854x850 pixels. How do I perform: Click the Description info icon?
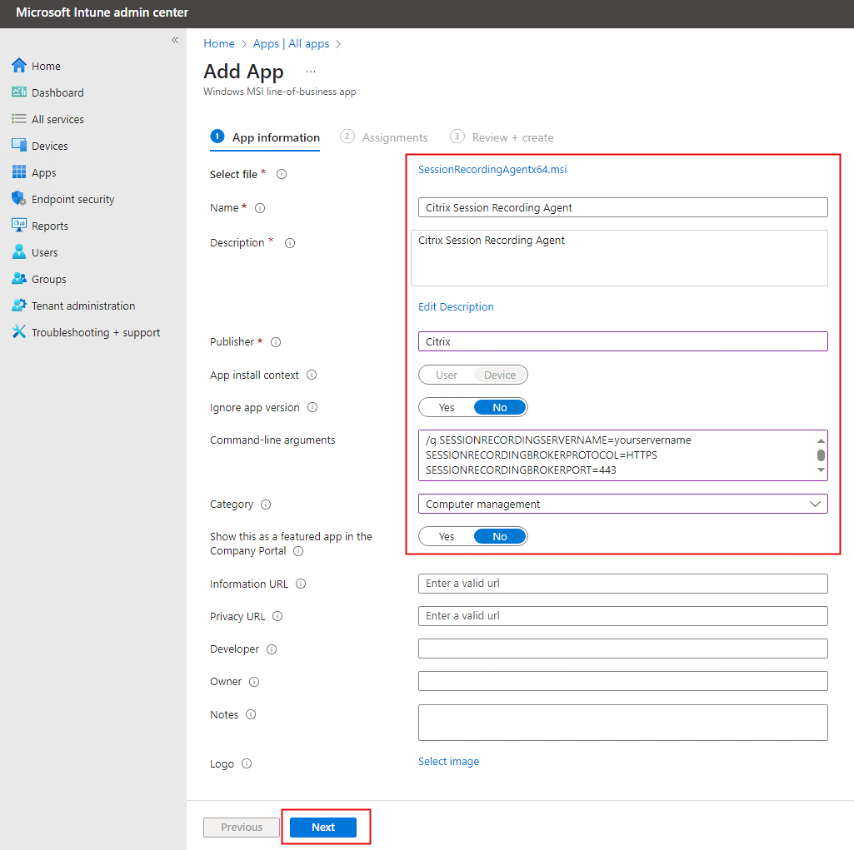(290, 243)
